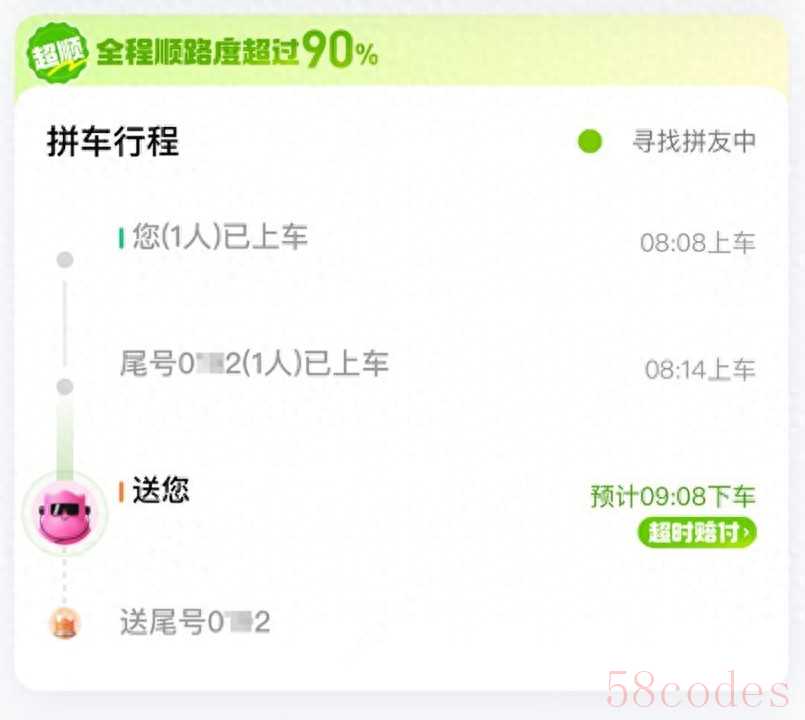
Task: Select the second gray timeline dot
Action: pos(65,386)
